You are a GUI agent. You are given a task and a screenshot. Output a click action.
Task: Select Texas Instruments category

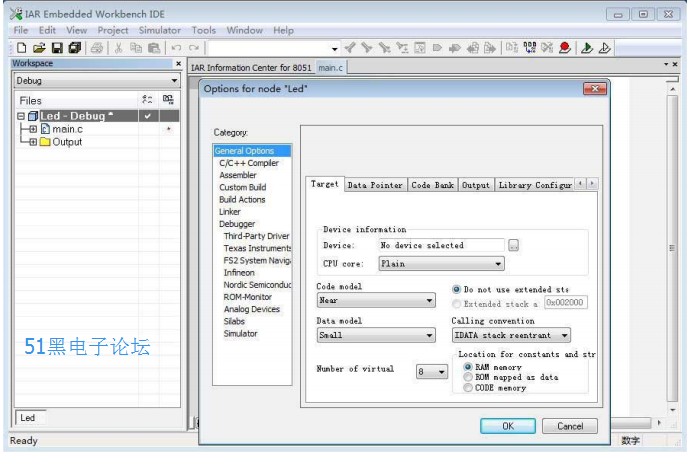point(257,248)
